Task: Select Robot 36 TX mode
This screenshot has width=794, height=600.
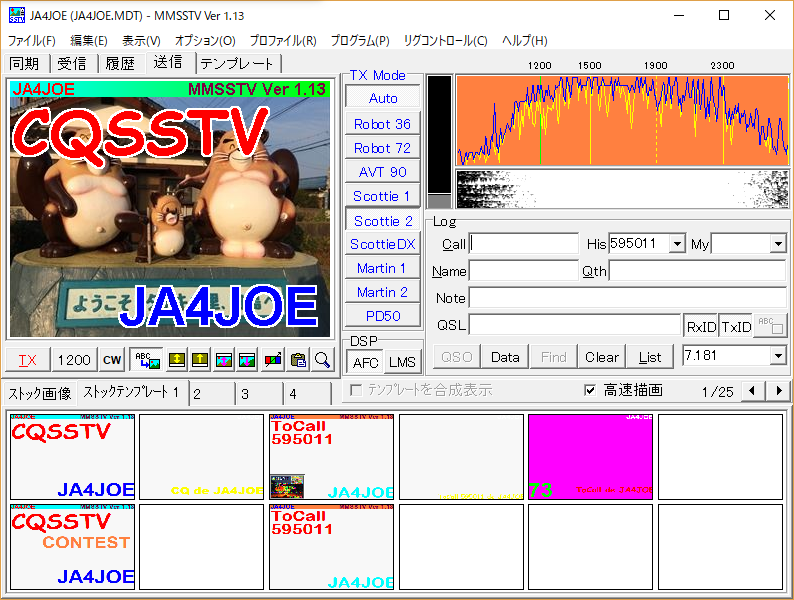Action: coord(383,124)
